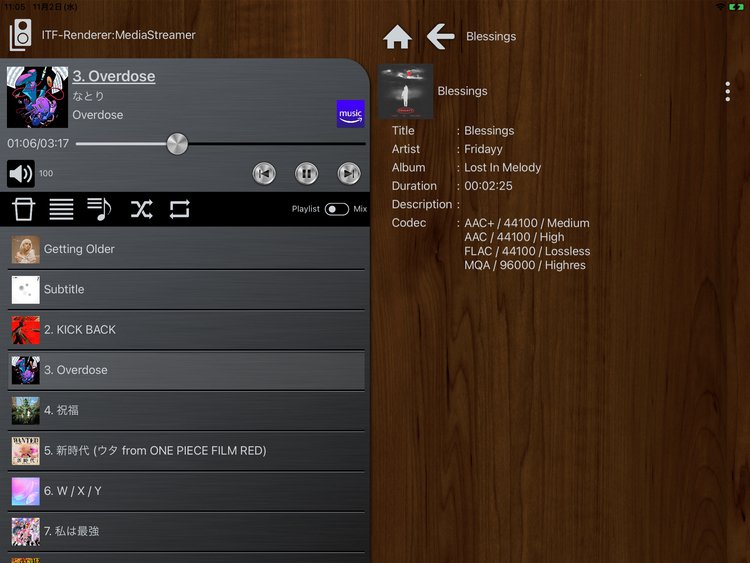Clear playlist with the trash icon
The height and width of the screenshot is (563, 750).
23,209
